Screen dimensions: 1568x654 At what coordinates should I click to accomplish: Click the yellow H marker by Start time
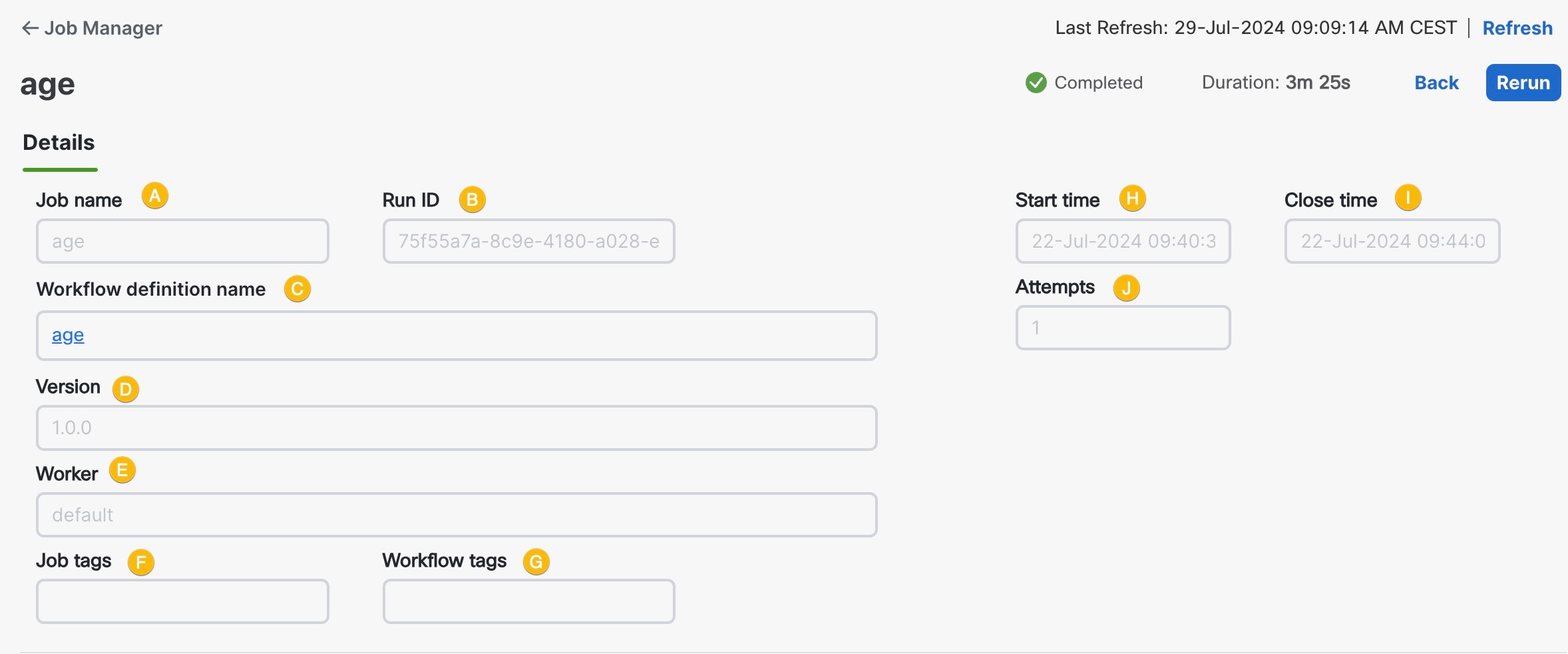click(1133, 198)
